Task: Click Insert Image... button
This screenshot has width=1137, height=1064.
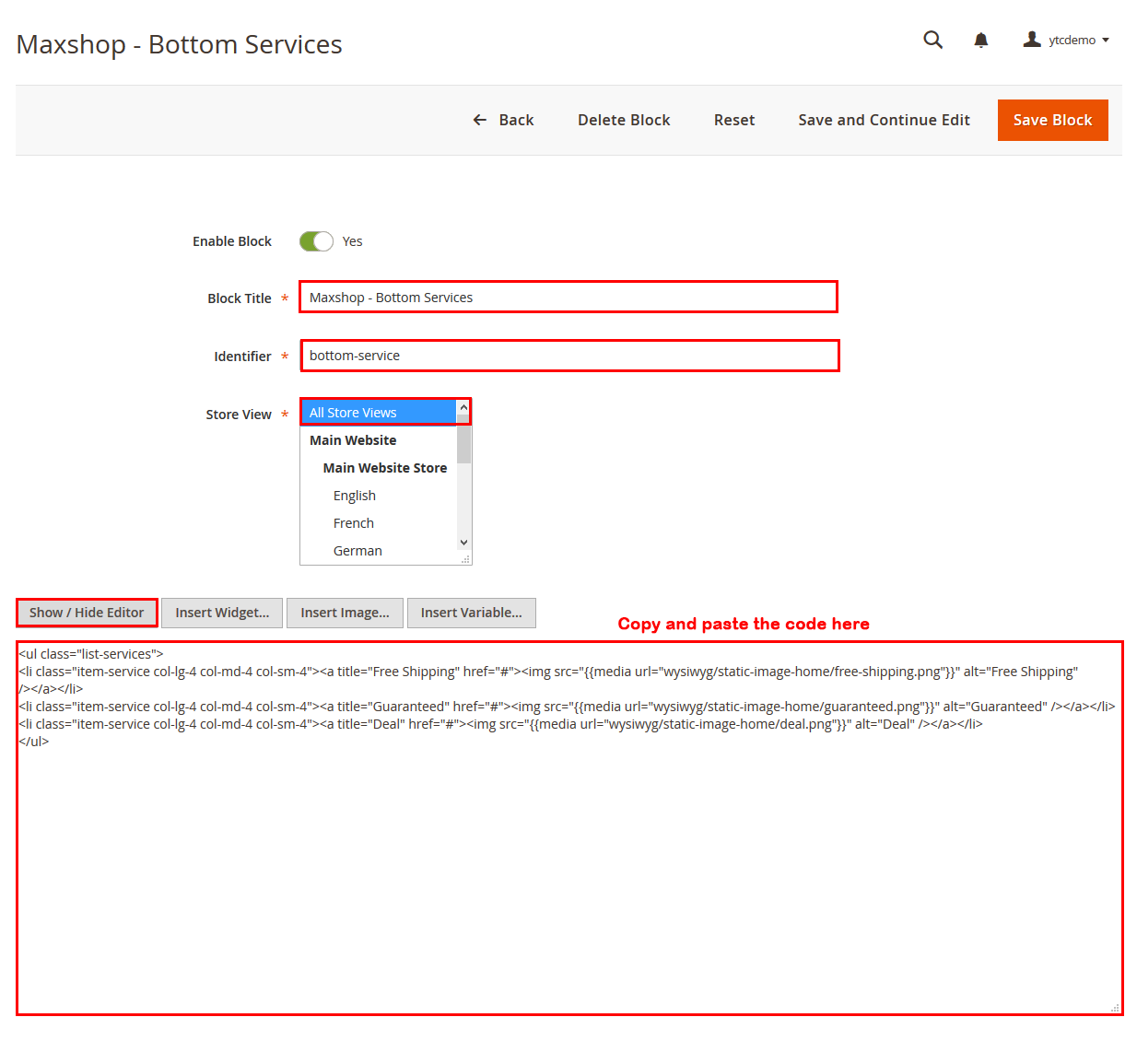Action: (x=345, y=613)
